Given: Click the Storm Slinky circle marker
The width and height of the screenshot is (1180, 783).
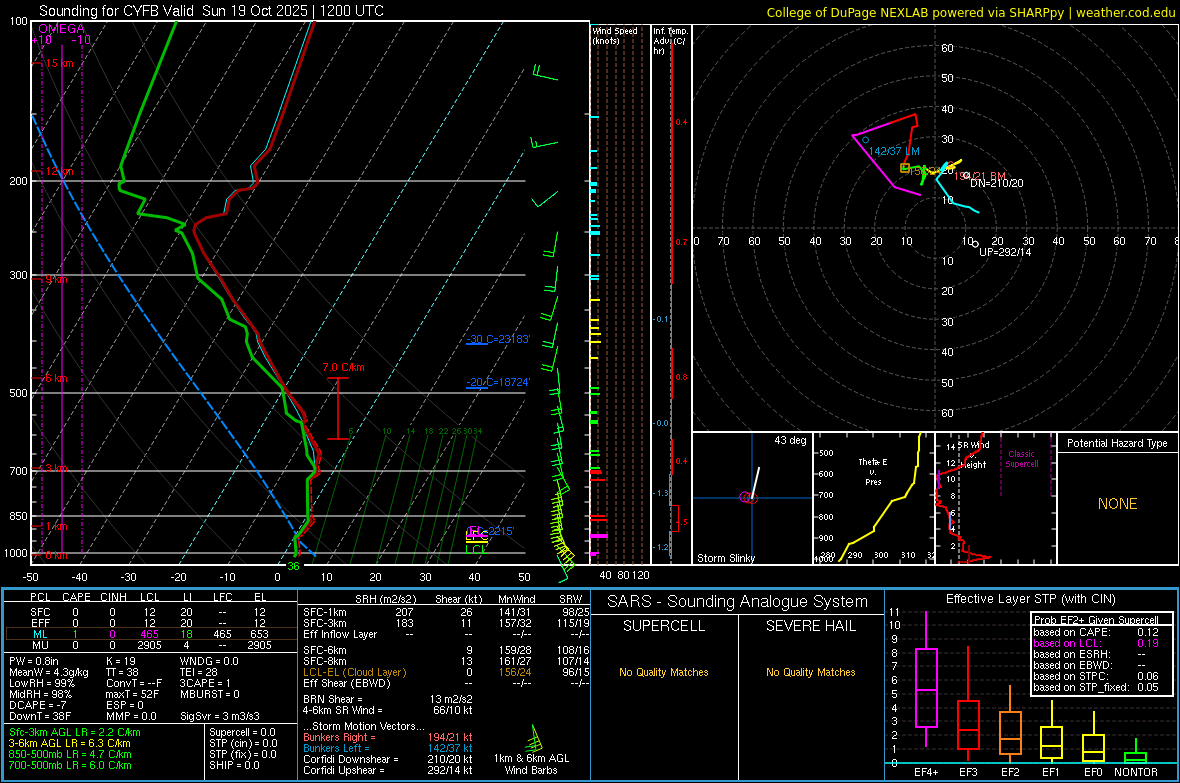Looking at the screenshot, I should 748,498.
